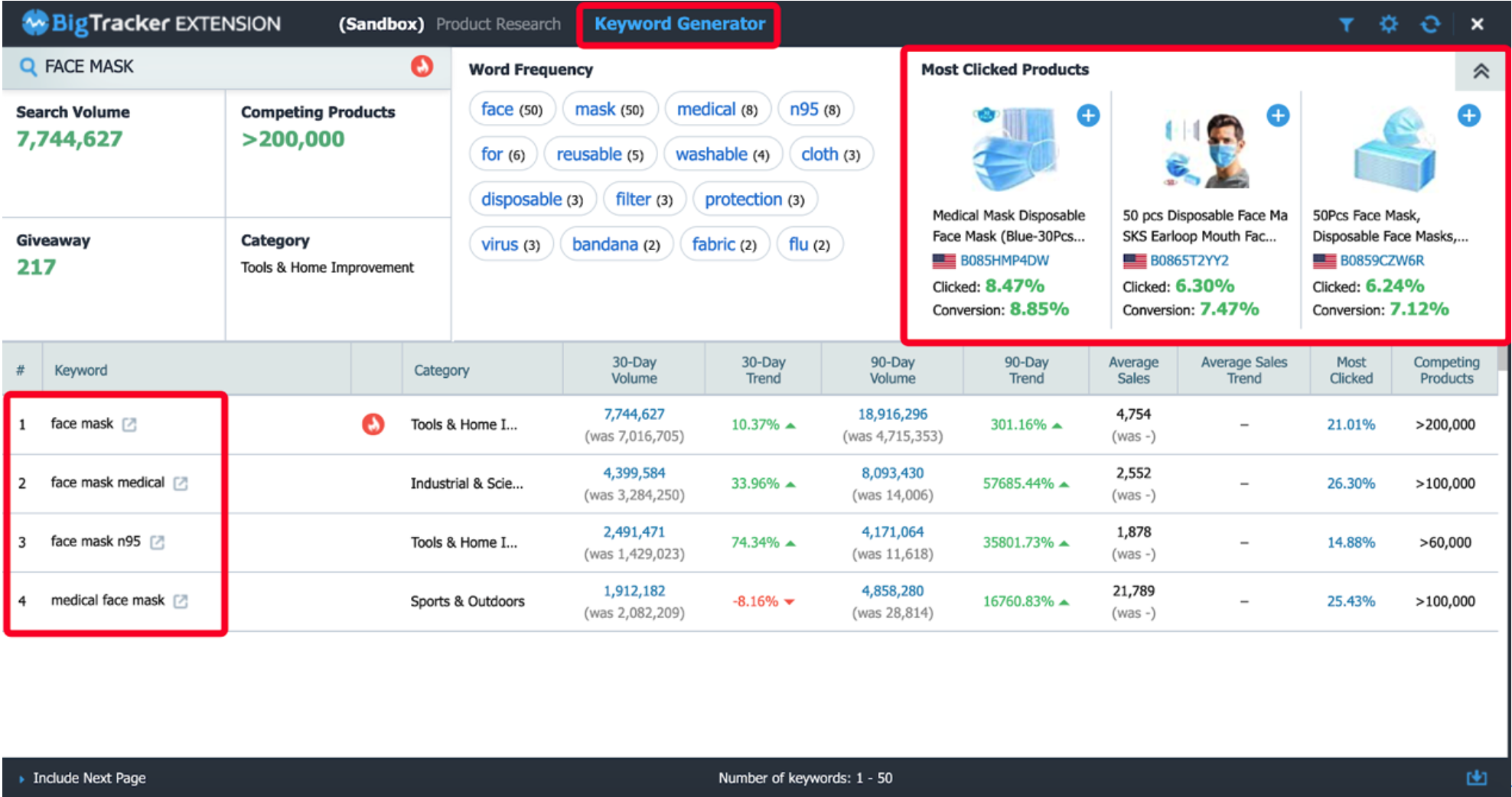Click the flame icon in search bar

pos(422,67)
